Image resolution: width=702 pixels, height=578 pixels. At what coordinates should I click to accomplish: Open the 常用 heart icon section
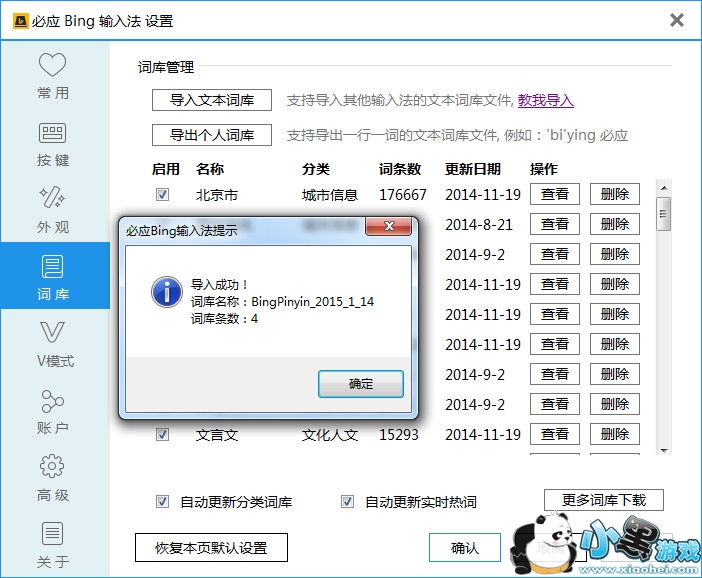click(x=52, y=65)
